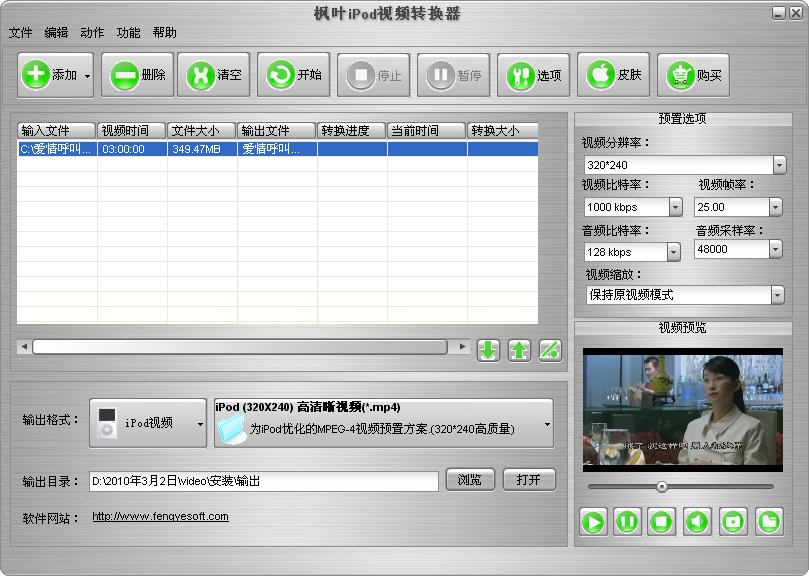Open 选项 options settings
809x576 pixels.
533,75
